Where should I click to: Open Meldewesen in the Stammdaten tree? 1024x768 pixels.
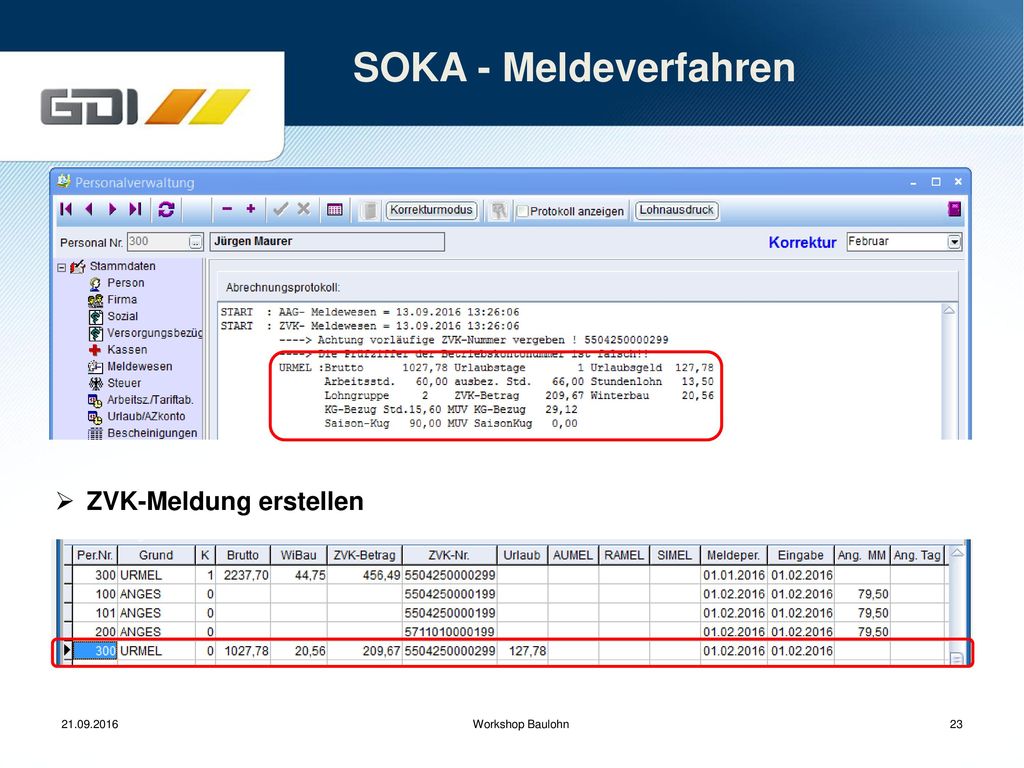pyautogui.click(x=140, y=366)
